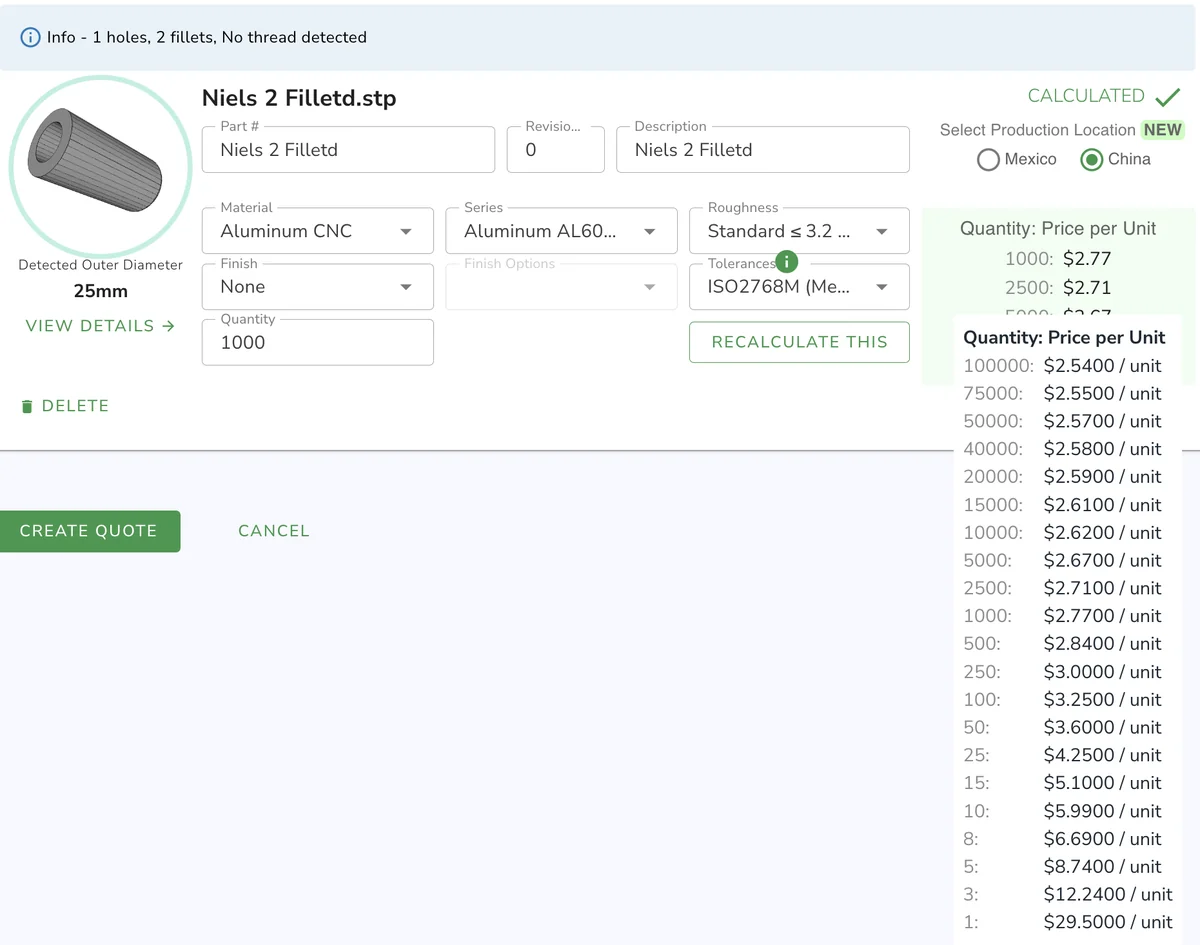Open the disabled Finish Options dropdown

pos(561,287)
